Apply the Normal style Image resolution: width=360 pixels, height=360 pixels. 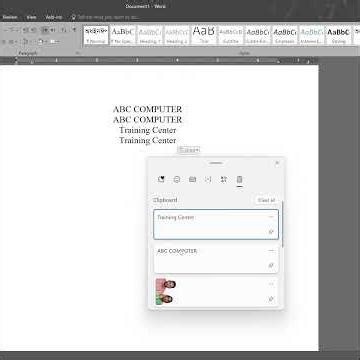96,35
